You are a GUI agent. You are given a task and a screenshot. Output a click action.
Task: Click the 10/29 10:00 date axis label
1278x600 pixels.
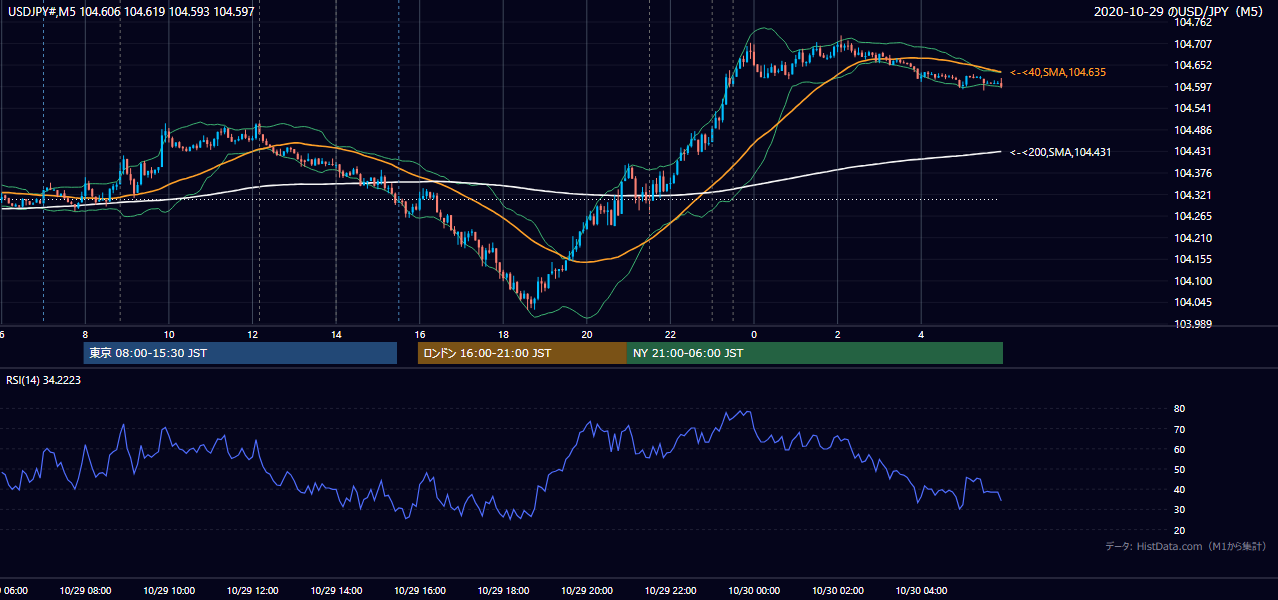169,591
